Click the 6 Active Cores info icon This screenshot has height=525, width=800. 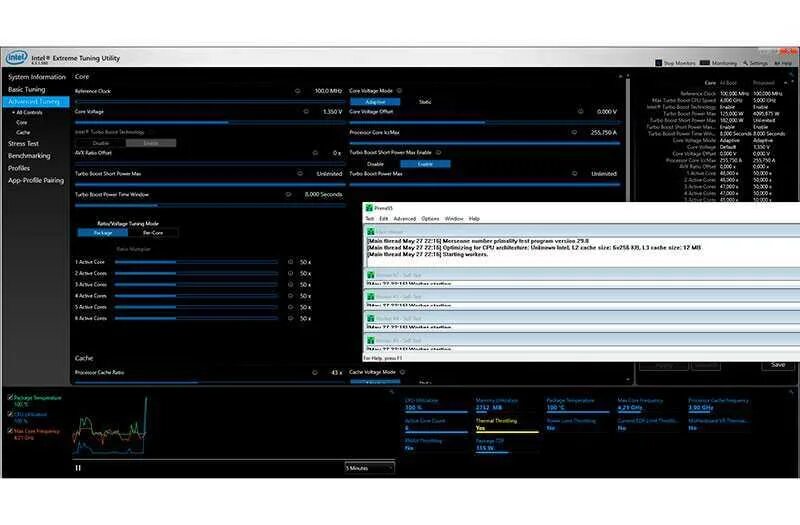tap(290, 318)
